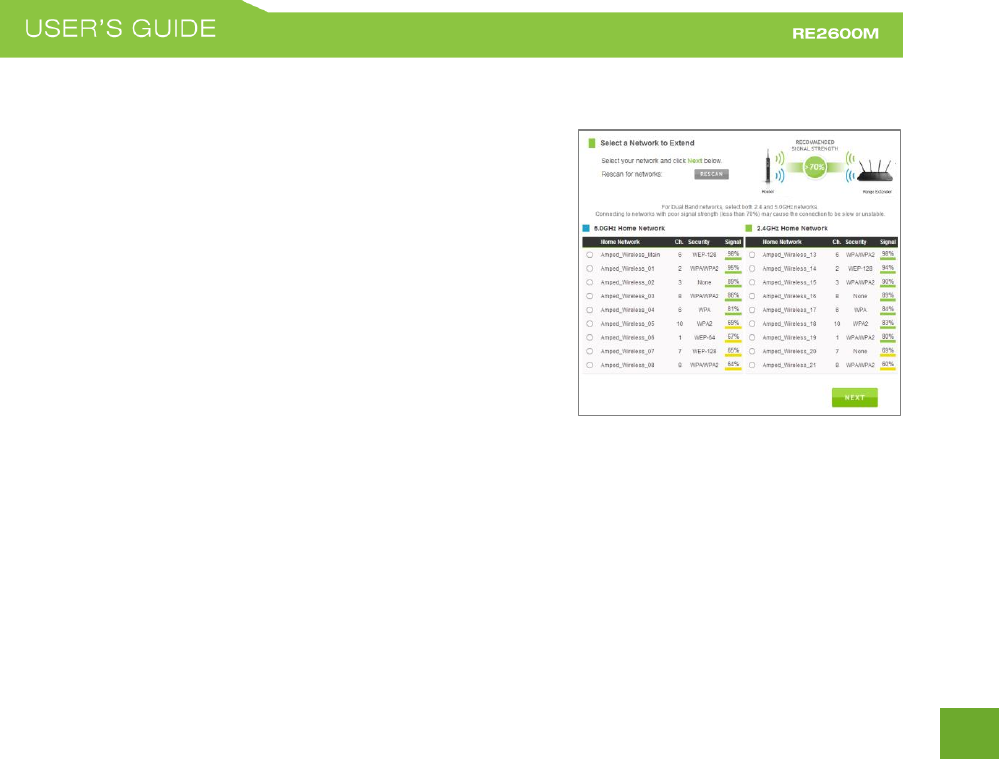Click the WEP-128 security of Amped_Wireless_14
The image size is (999, 759).
(860, 269)
